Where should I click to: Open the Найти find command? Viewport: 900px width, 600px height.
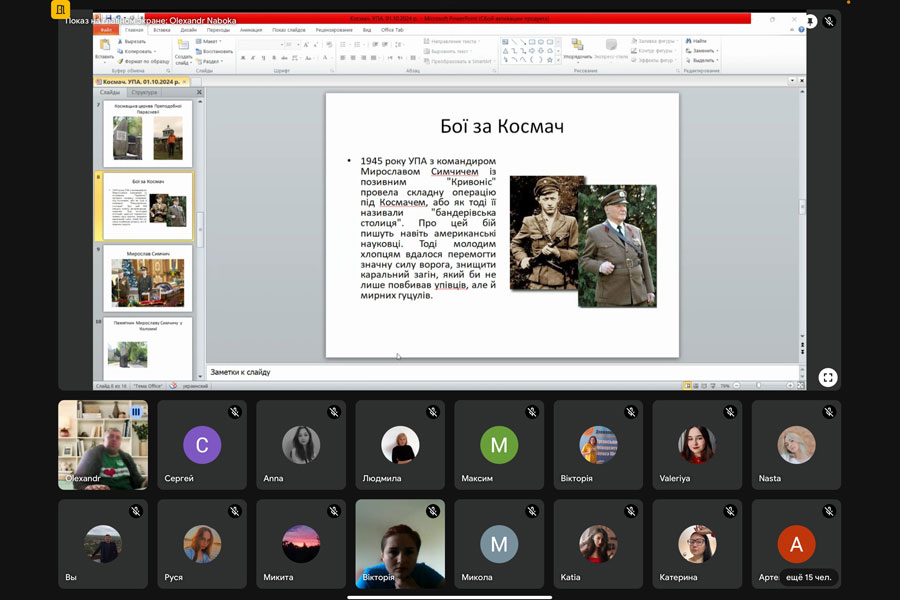pos(698,41)
